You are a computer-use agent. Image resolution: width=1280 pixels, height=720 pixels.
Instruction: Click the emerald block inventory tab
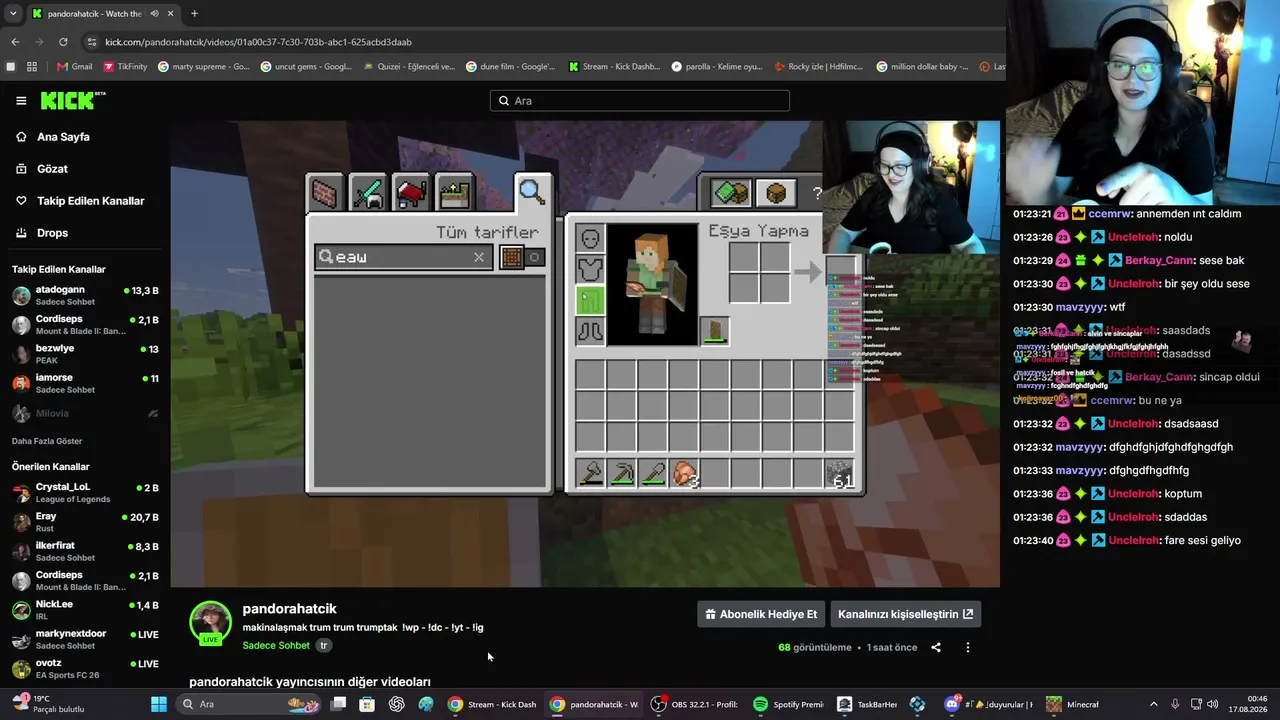tap(731, 192)
